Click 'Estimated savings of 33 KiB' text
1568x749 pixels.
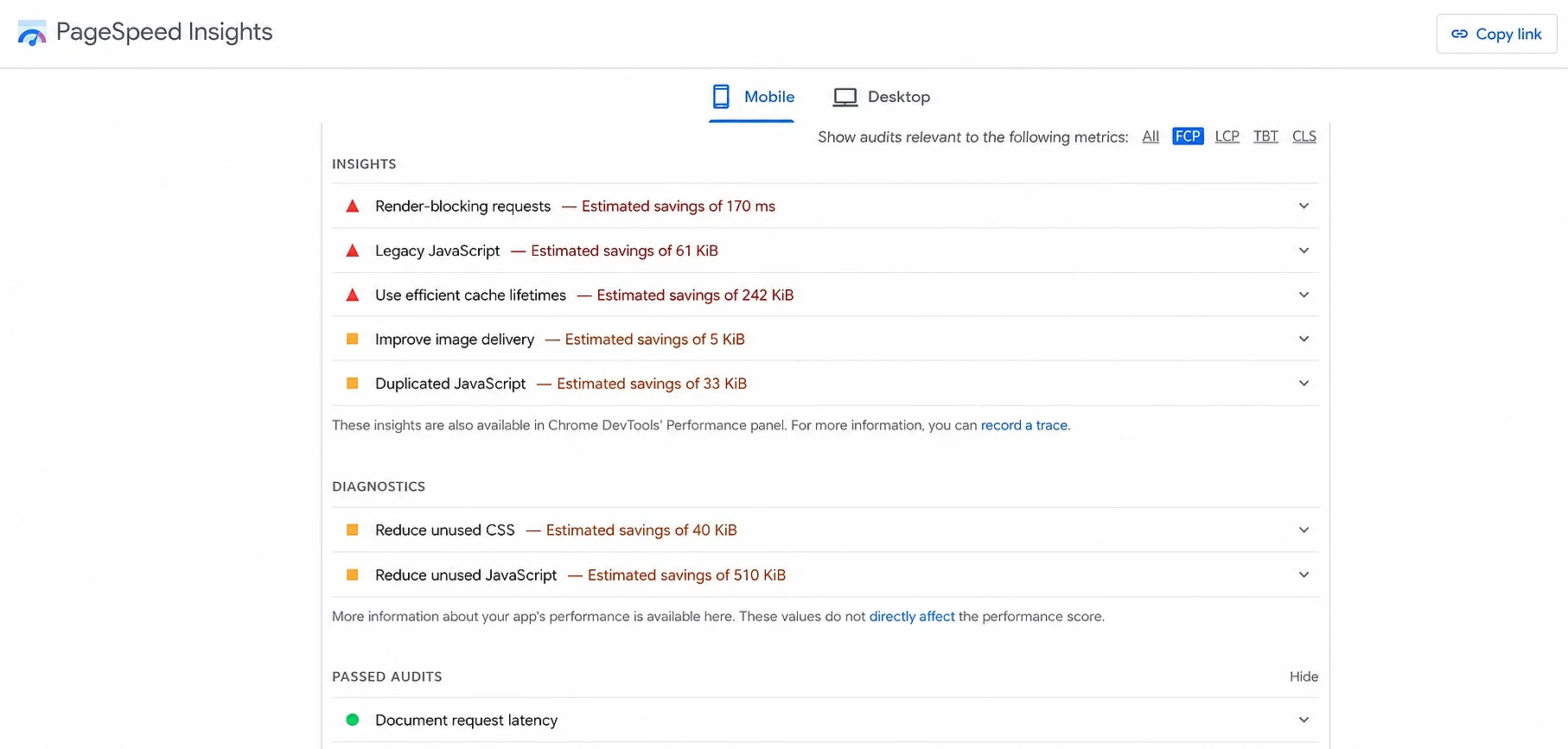(x=652, y=384)
